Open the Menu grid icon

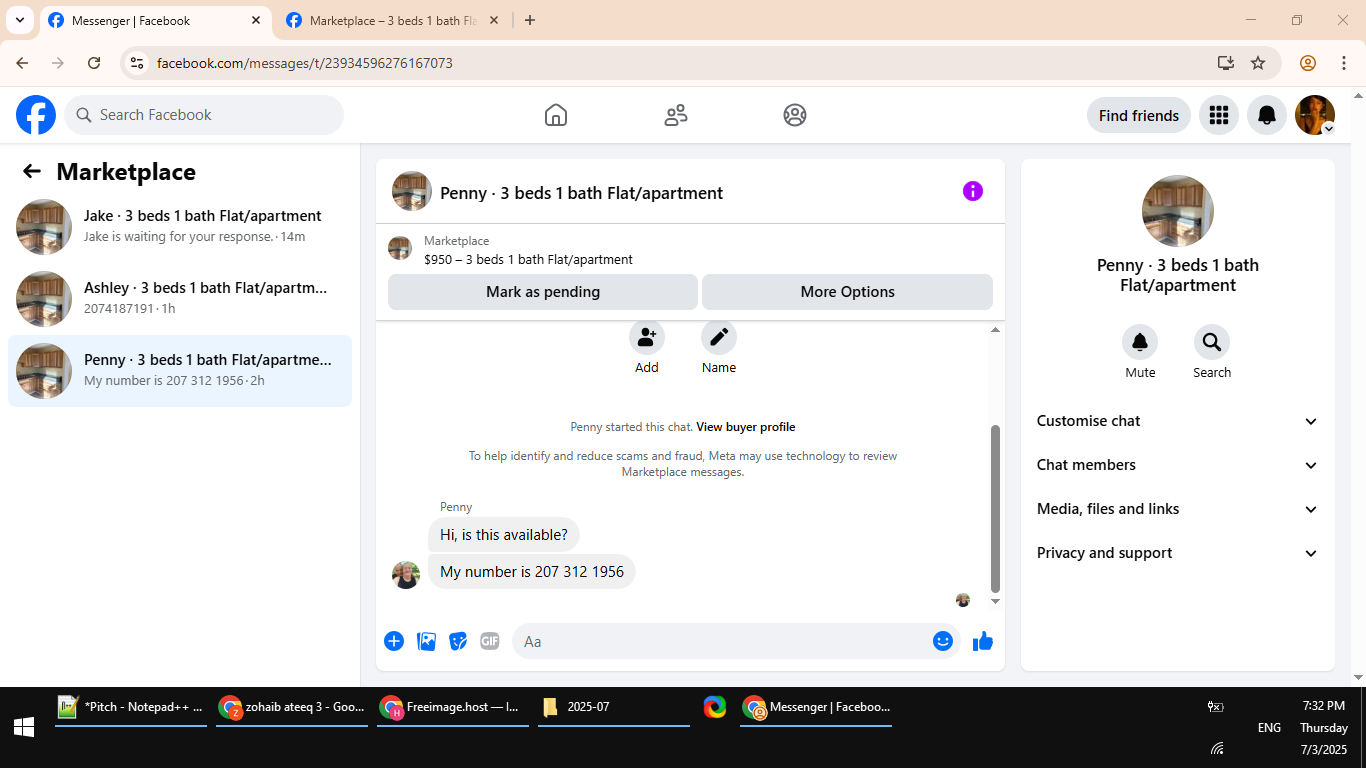(1218, 115)
